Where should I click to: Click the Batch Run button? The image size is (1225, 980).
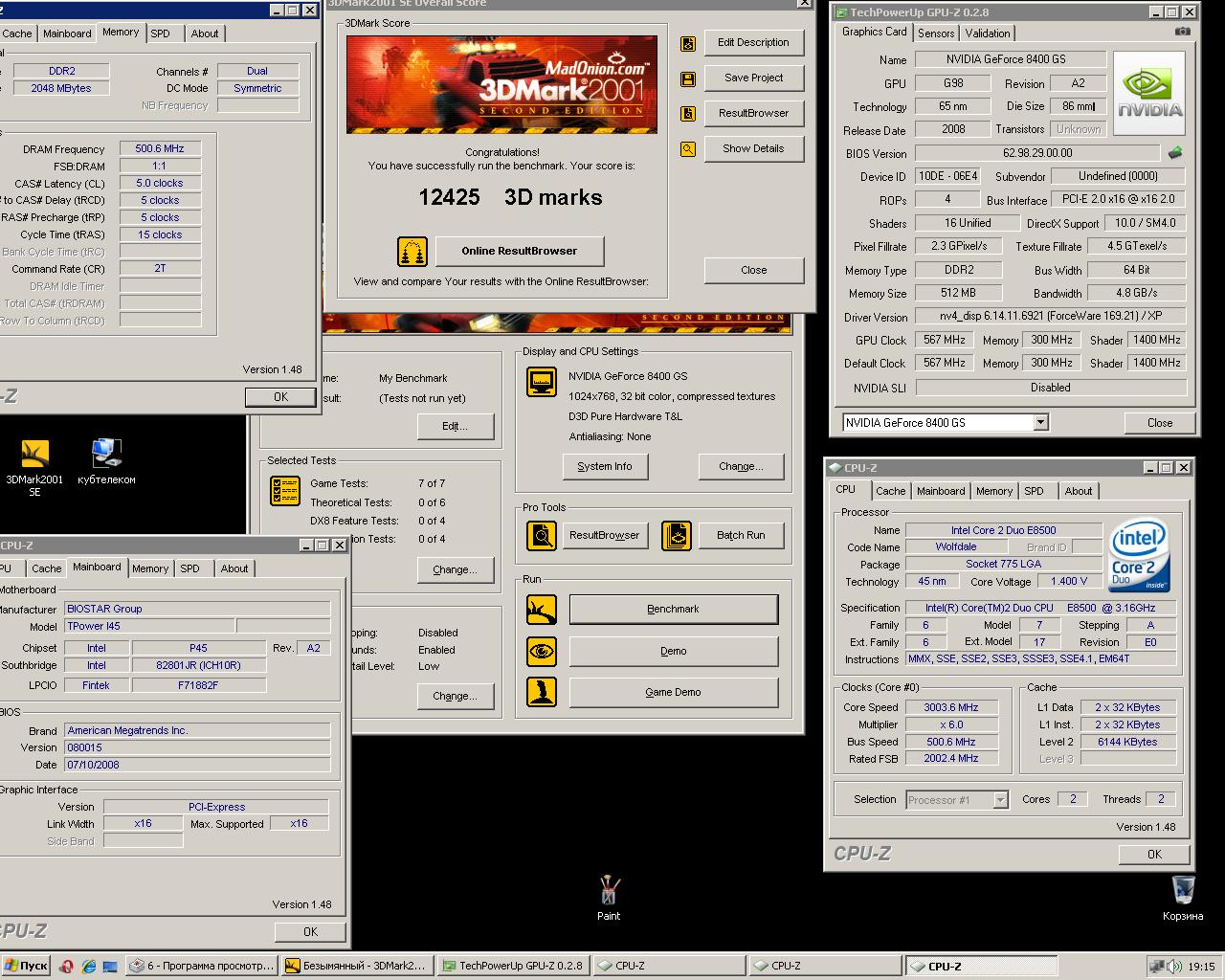pos(742,536)
